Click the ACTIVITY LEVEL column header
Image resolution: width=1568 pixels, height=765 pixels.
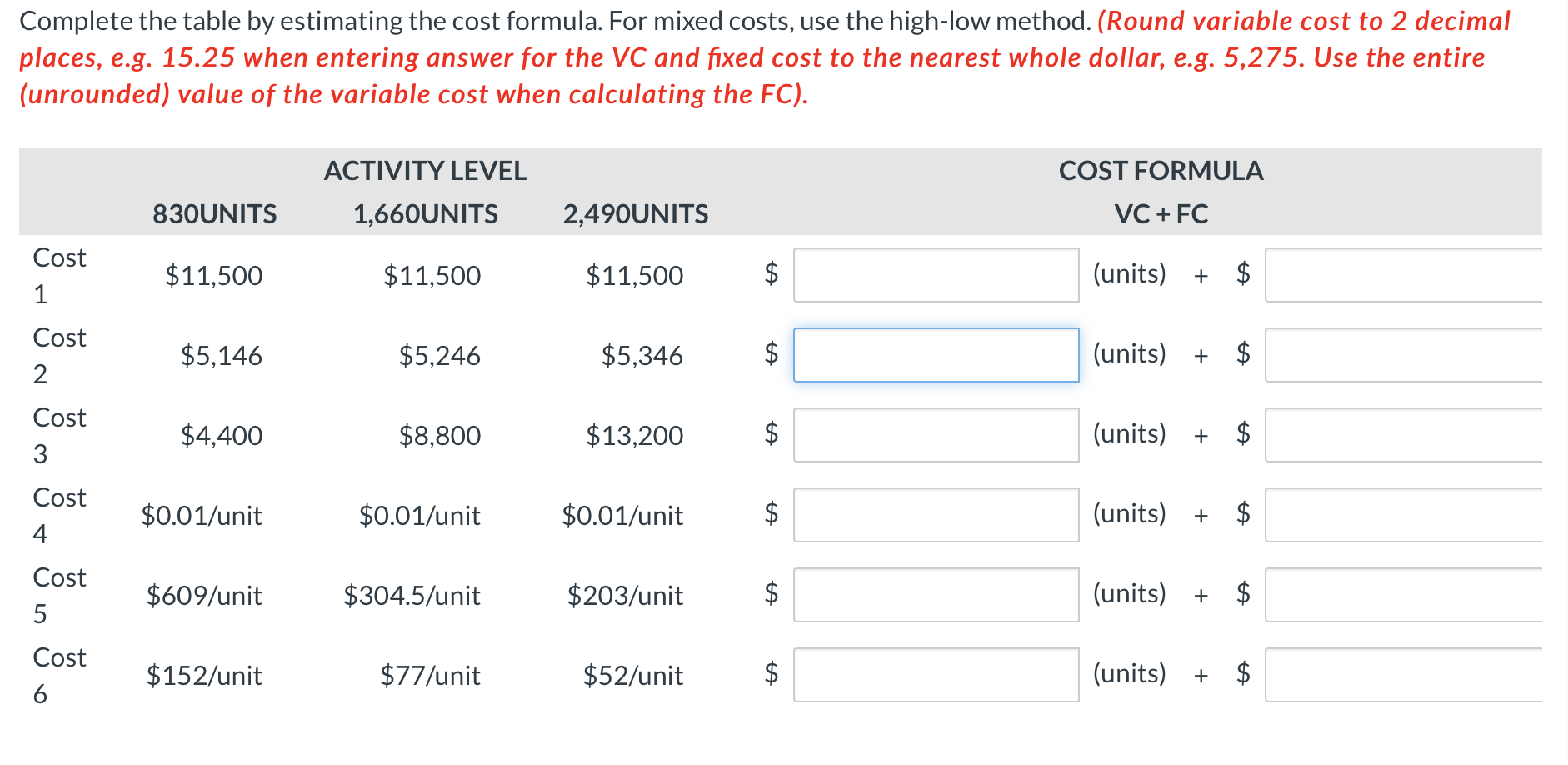tap(426, 171)
